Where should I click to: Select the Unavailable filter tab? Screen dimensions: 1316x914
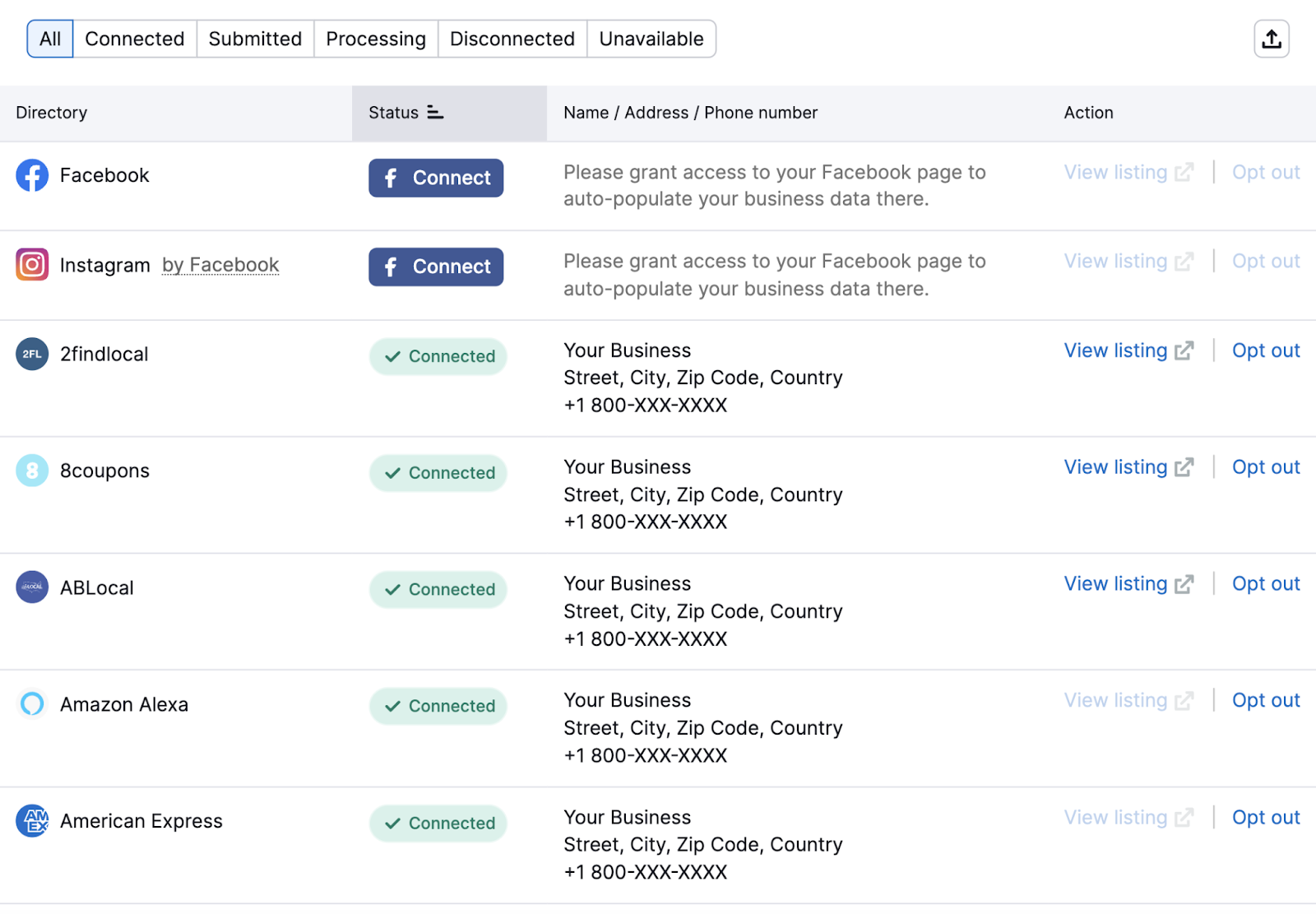coord(651,39)
